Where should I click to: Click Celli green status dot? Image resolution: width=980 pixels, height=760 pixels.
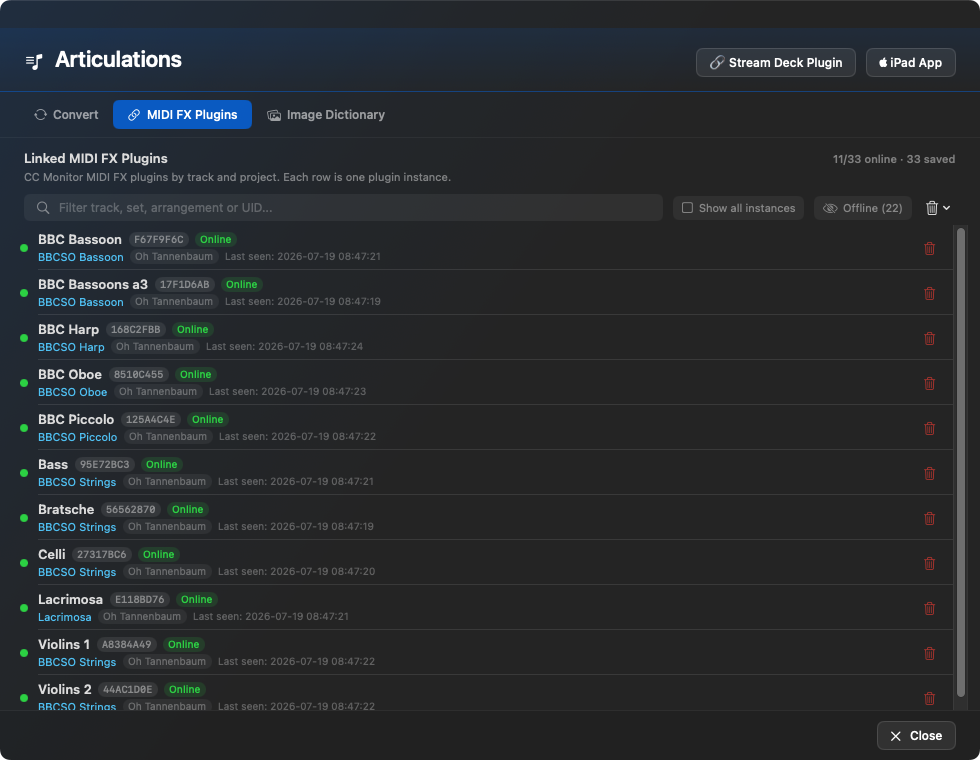24,563
